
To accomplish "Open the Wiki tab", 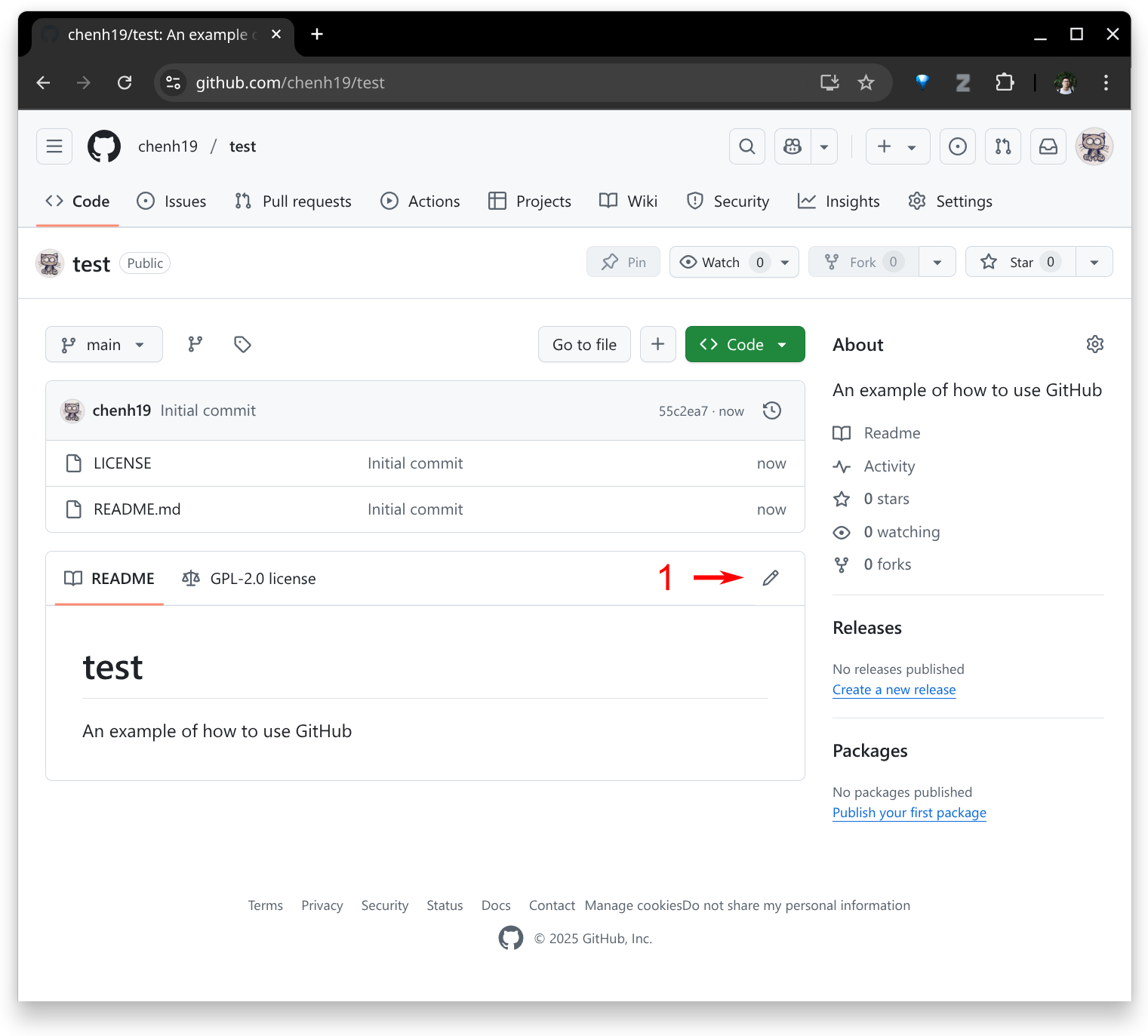I will tap(629, 201).
